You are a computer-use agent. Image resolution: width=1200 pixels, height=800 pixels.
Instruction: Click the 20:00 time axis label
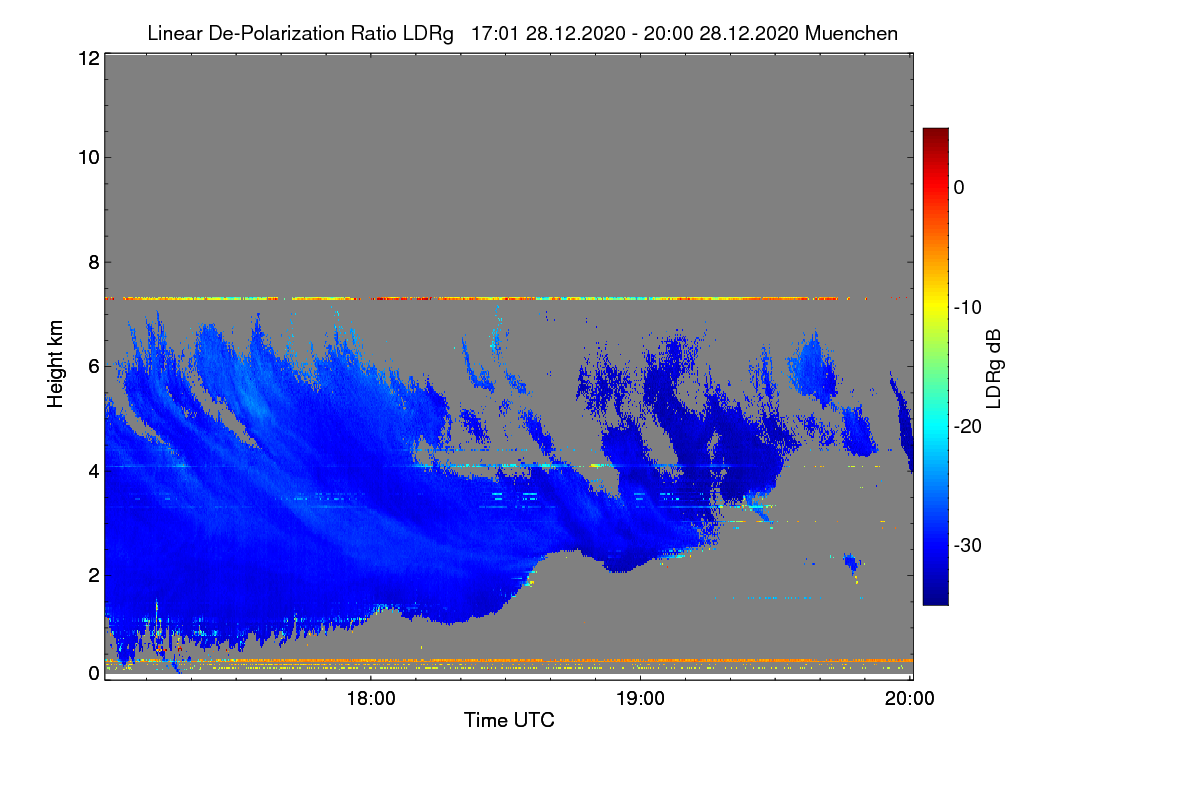[x=910, y=699]
